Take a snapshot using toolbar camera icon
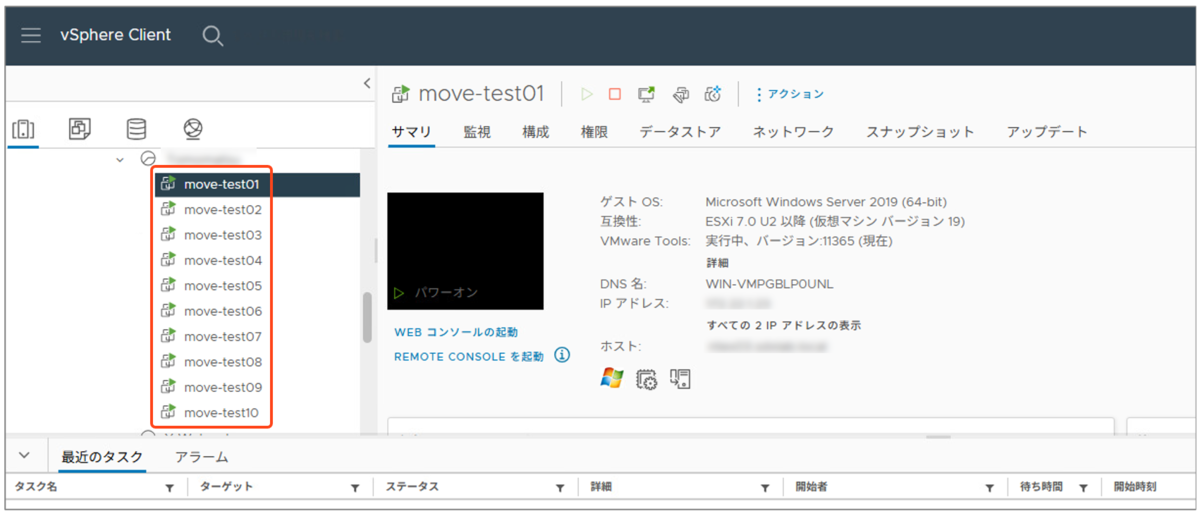Screen dimensions: 1200x516 (713, 94)
